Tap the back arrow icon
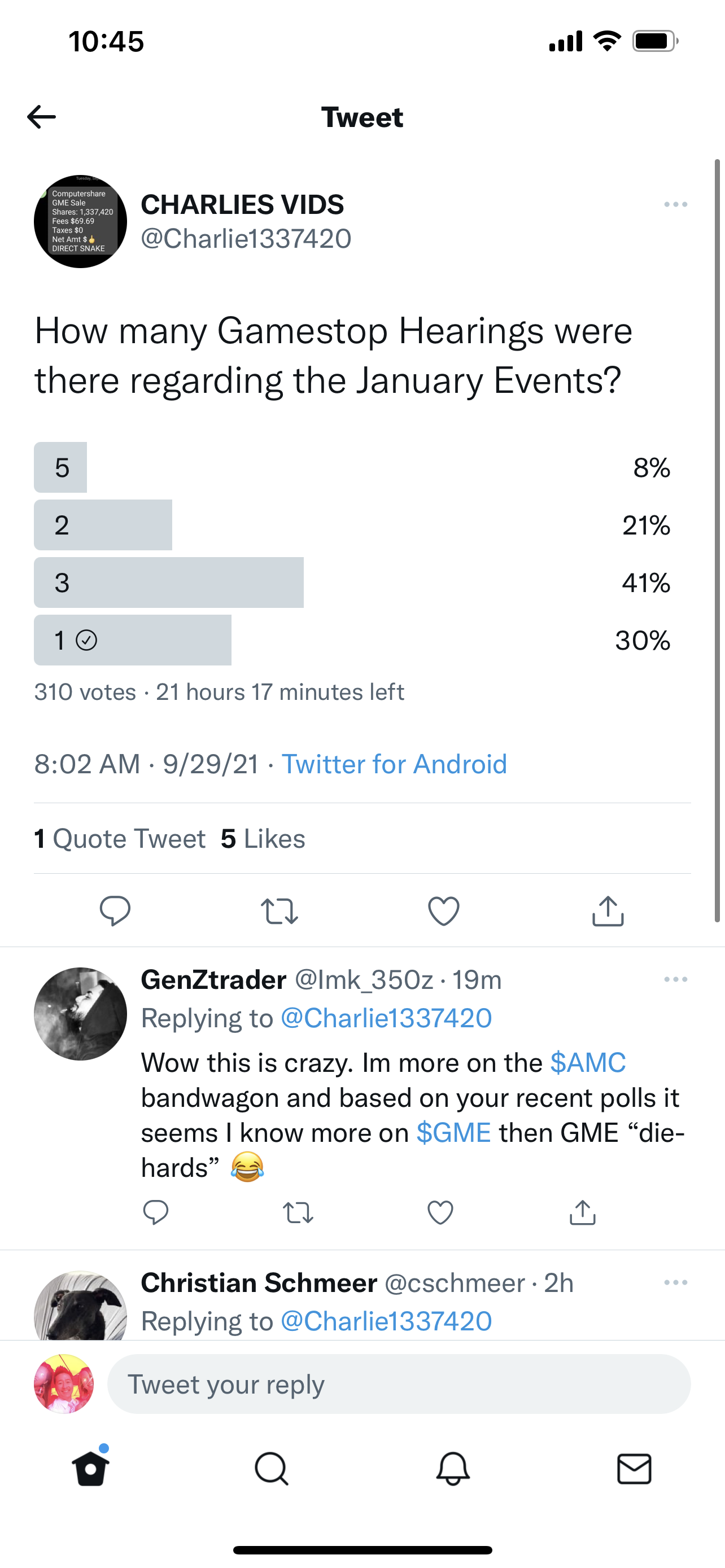This screenshot has width=725, height=1568. pos(41,117)
